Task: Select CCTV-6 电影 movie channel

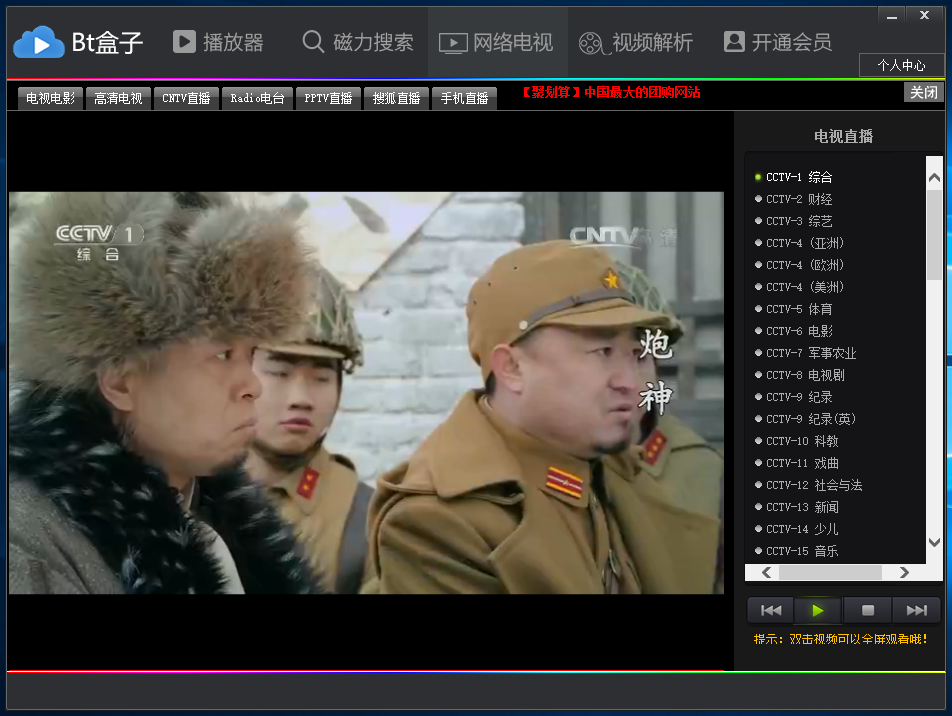Action: pyautogui.click(x=793, y=330)
